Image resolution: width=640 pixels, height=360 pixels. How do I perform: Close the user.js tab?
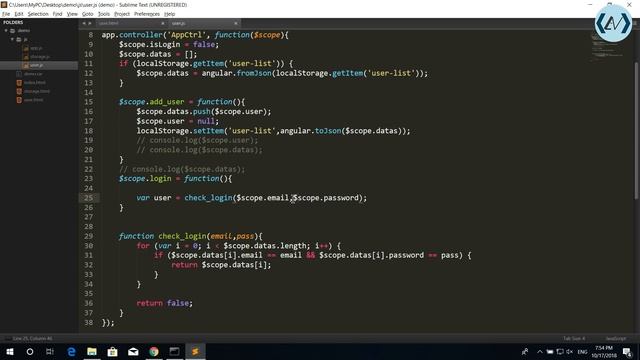pyautogui.click(x=236, y=23)
